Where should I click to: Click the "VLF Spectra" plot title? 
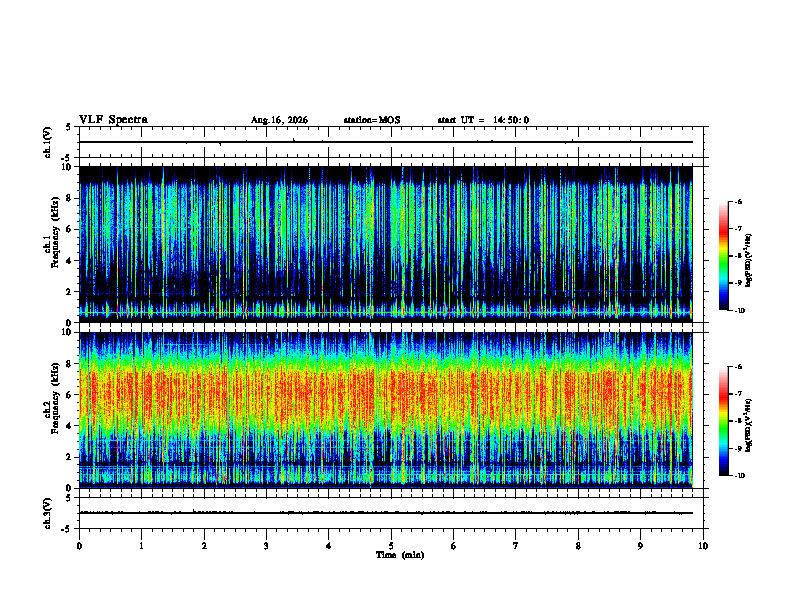(113, 119)
